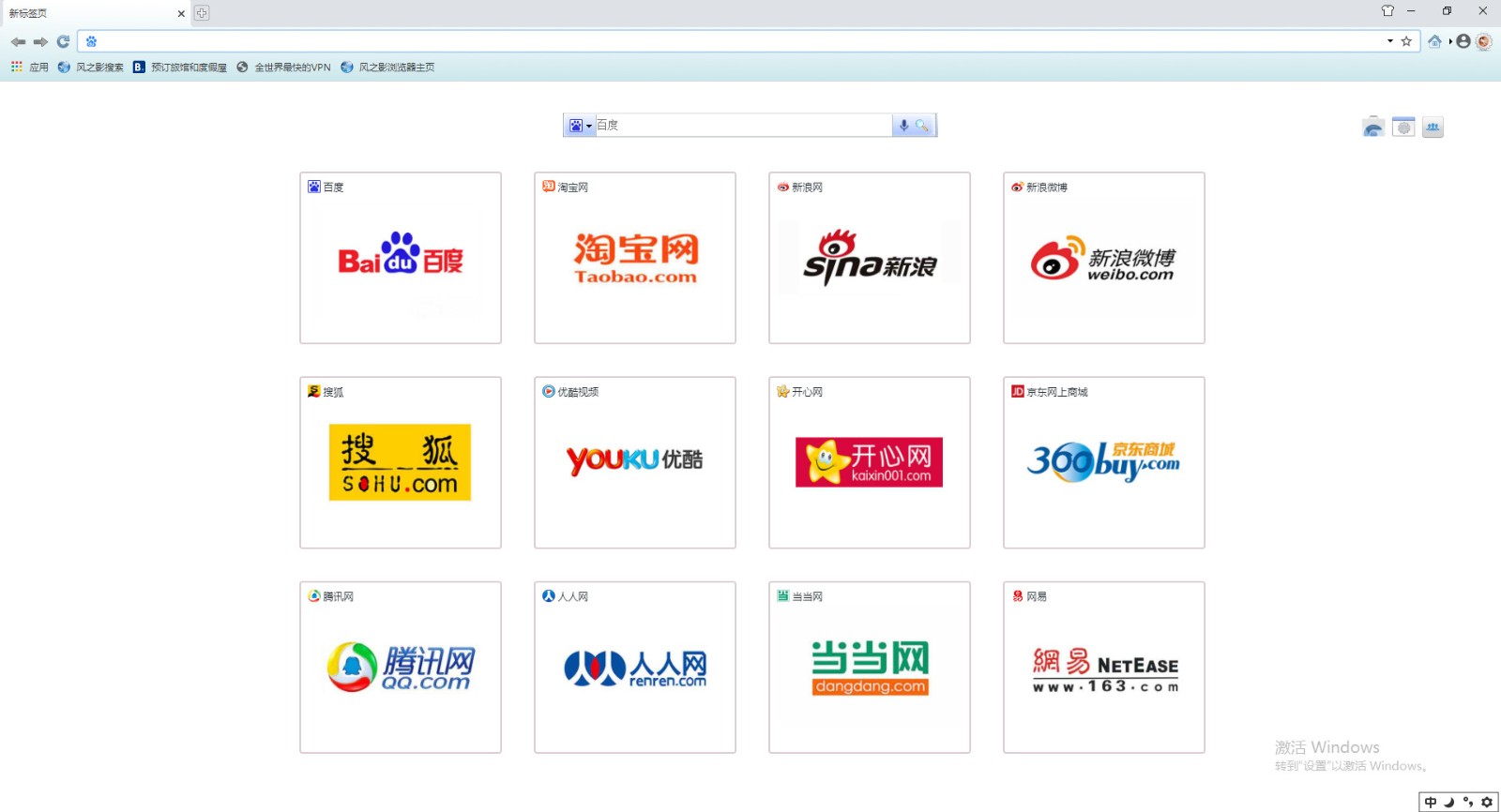
Task: Open the page settings window-gear icon
Action: click(x=1403, y=128)
